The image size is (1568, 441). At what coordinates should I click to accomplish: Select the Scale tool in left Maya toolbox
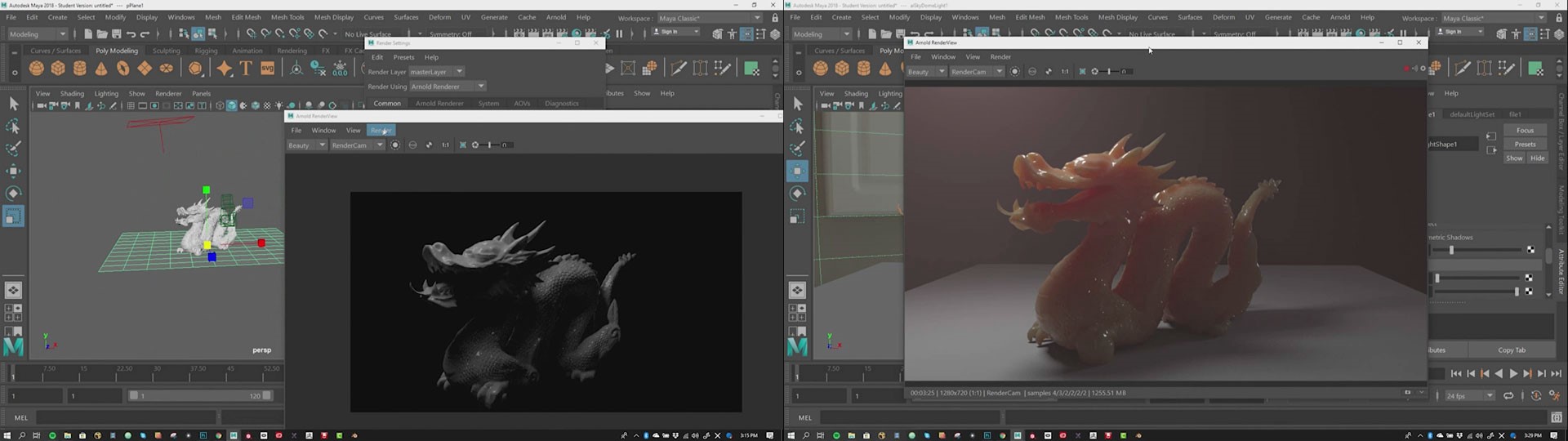point(13,216)
